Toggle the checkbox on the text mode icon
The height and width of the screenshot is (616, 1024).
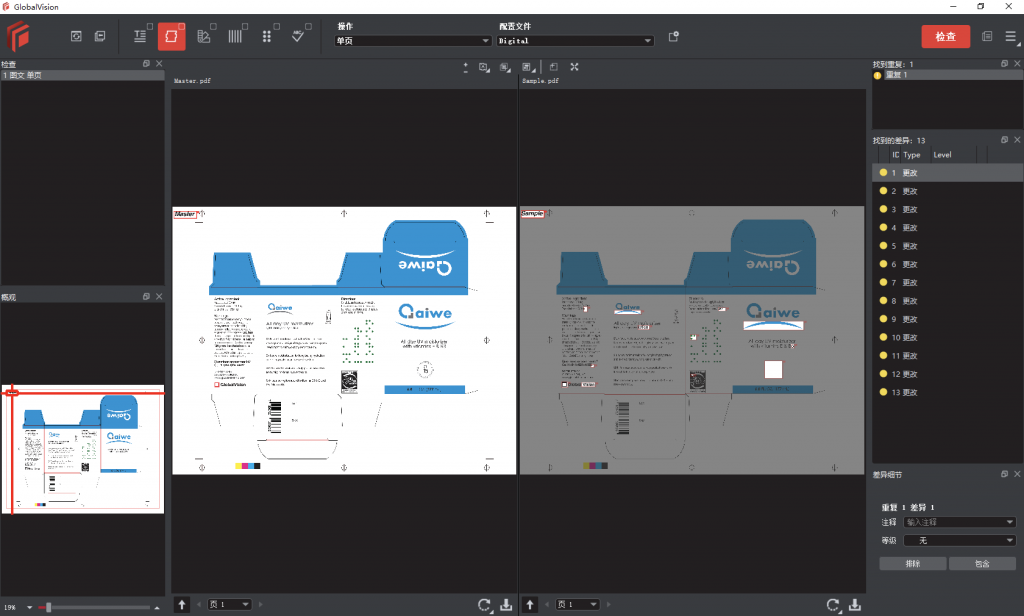150,27
